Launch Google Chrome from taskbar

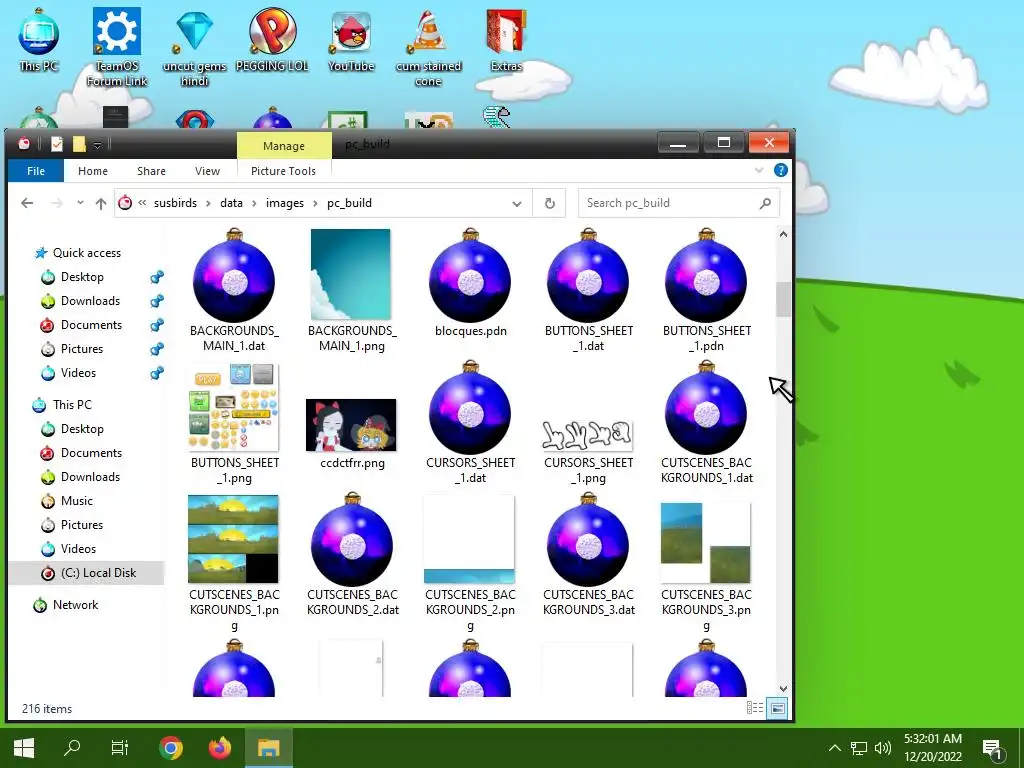pyautogui.click(x=171, y=748)
